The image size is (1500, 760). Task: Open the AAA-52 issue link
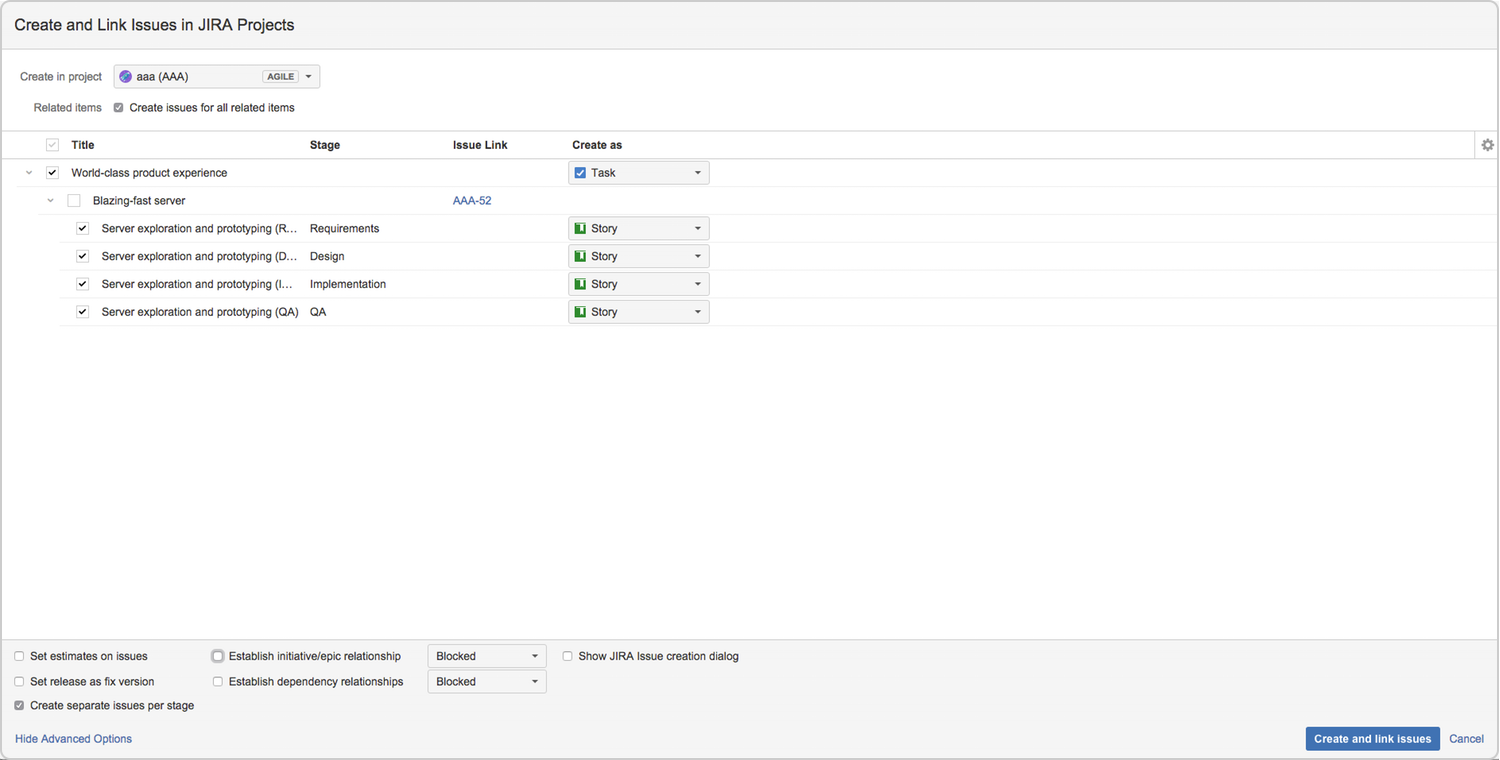(x=472, y=201)
